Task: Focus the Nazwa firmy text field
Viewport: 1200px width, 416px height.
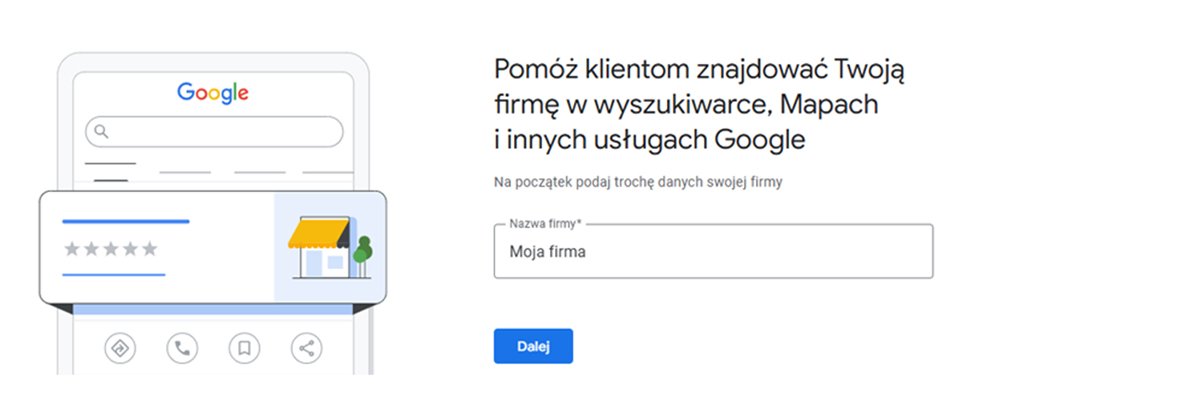Action: point(713,252)
